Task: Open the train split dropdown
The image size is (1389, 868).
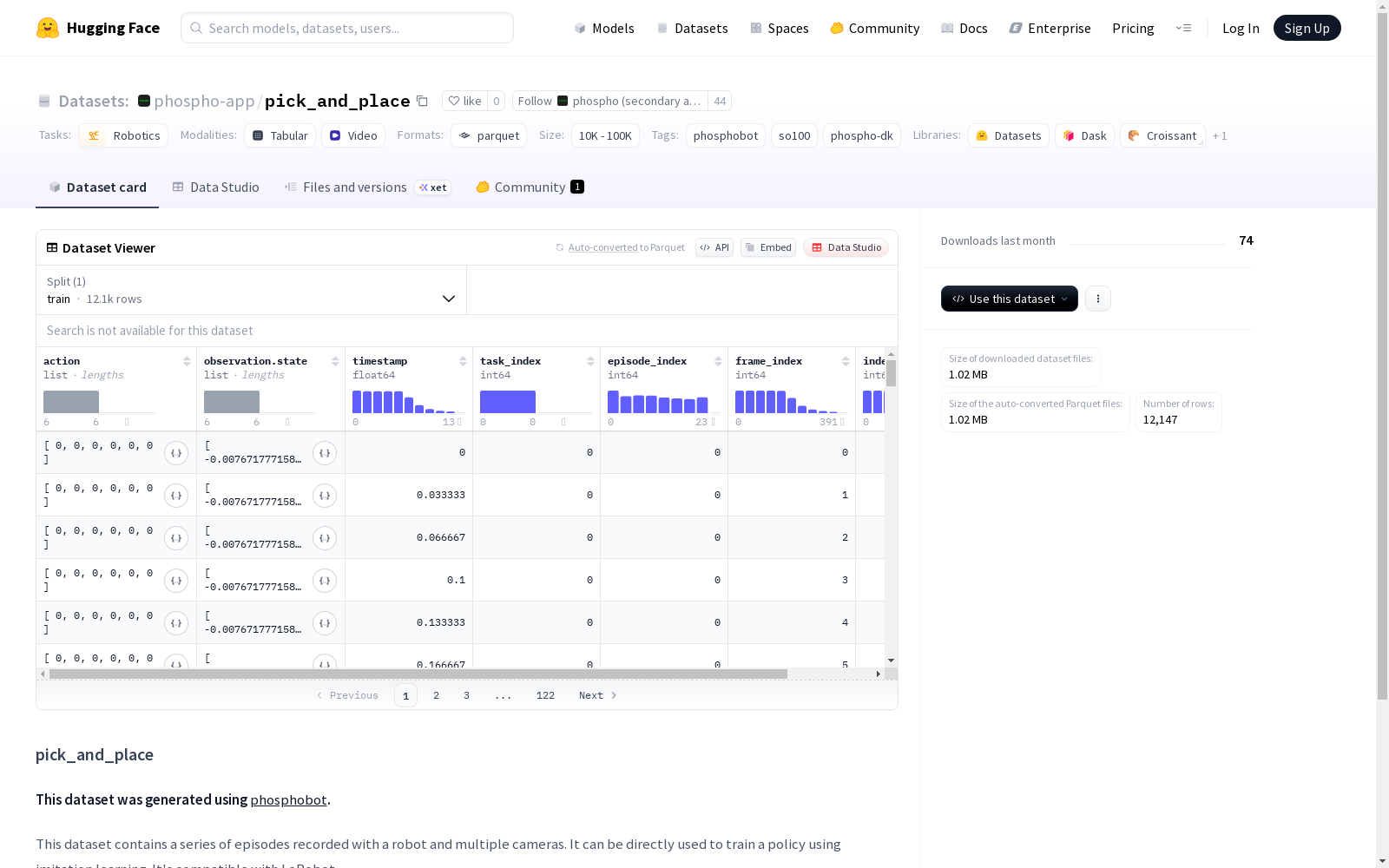Action: coord(252,290)
